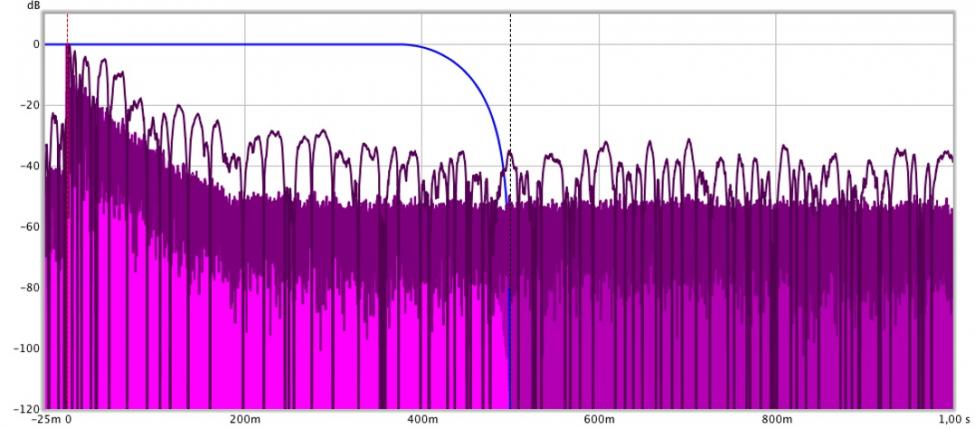Click the -120 dB axis label

click(x=26, y=409)
